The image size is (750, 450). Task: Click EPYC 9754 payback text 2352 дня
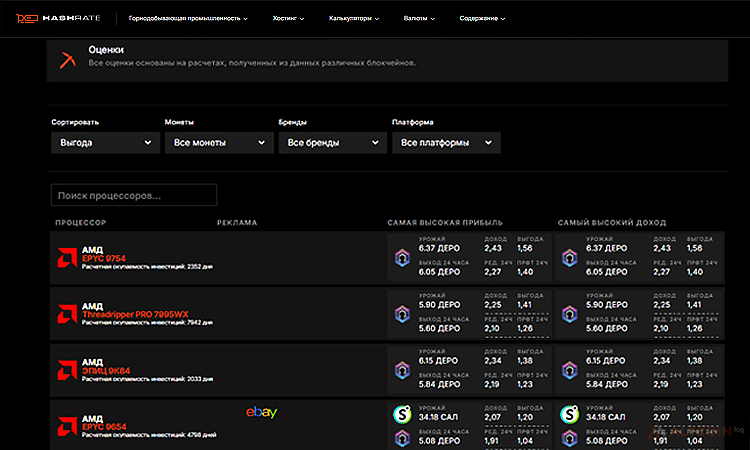click(147, 266)
